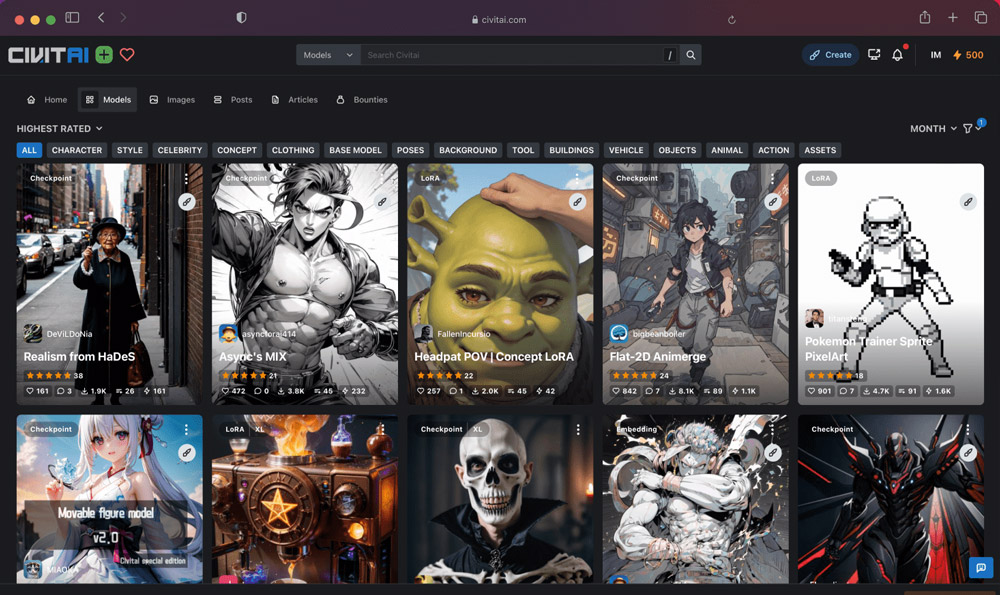The image size is (1000, 595).
Task: Open three-dot menu on Flat-2D Animerge card
Action: coord(772,179)
